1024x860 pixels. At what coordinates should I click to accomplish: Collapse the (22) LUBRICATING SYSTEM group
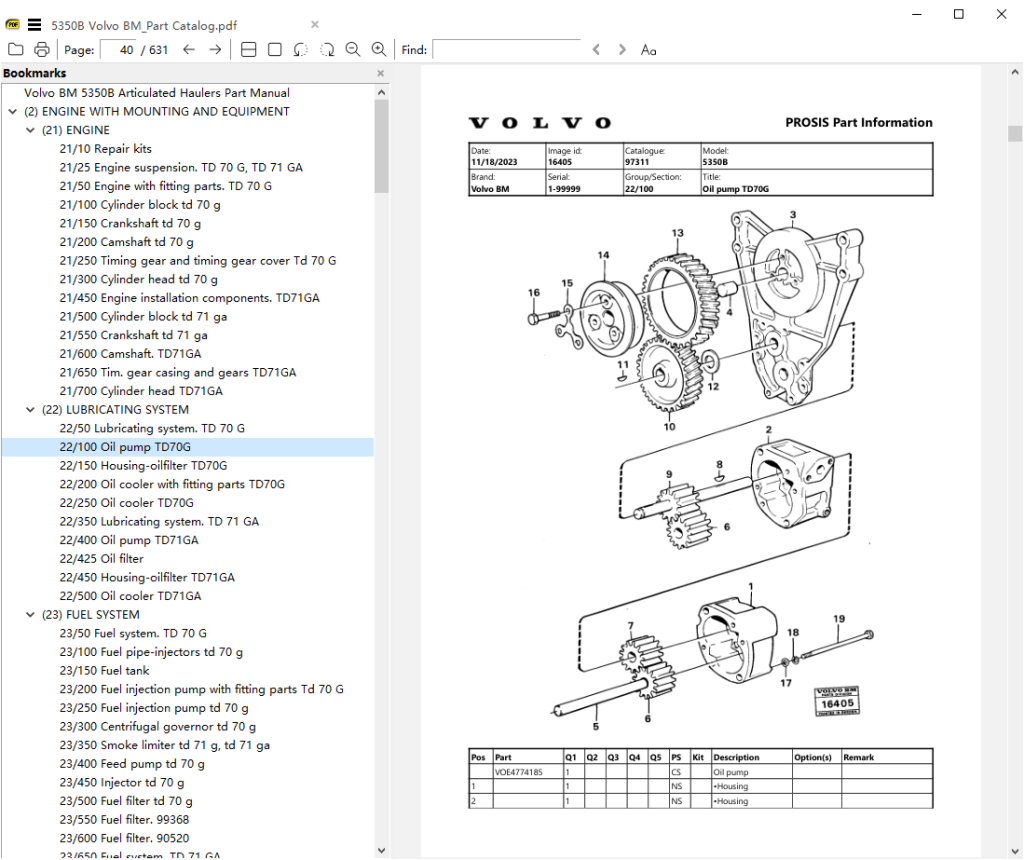[29, 409]
